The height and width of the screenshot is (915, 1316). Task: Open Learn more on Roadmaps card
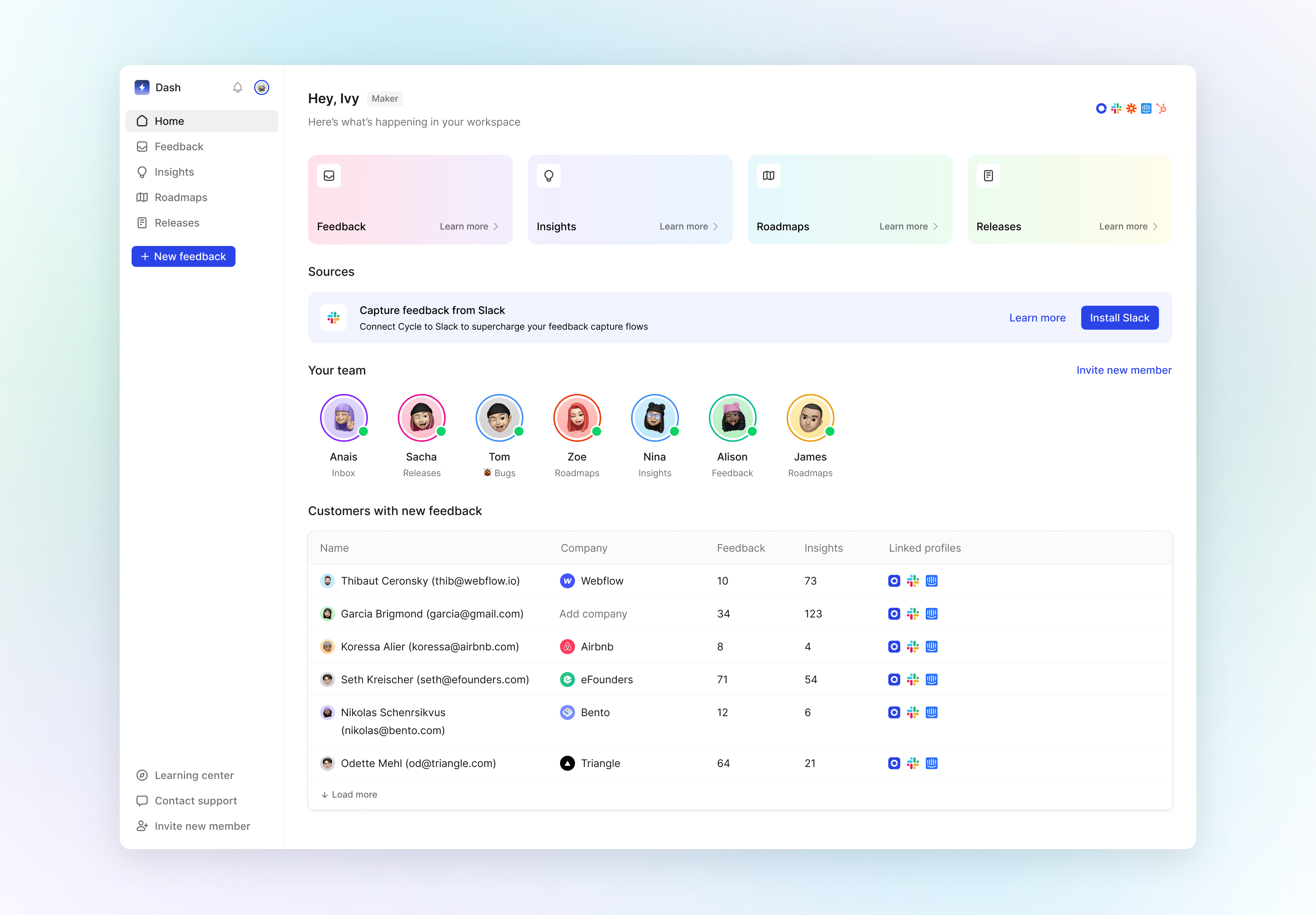(909, 226)
